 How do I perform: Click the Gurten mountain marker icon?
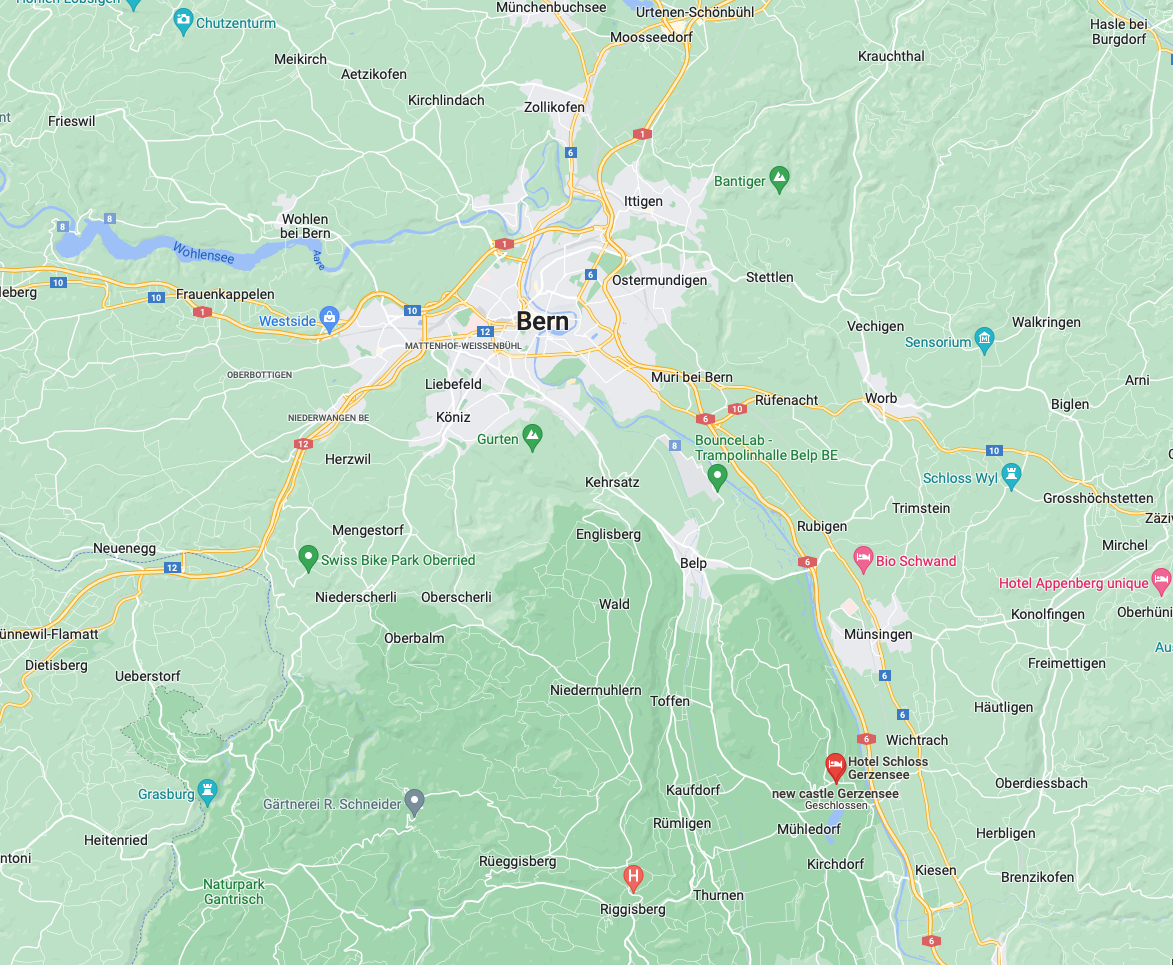pos(533,438)
